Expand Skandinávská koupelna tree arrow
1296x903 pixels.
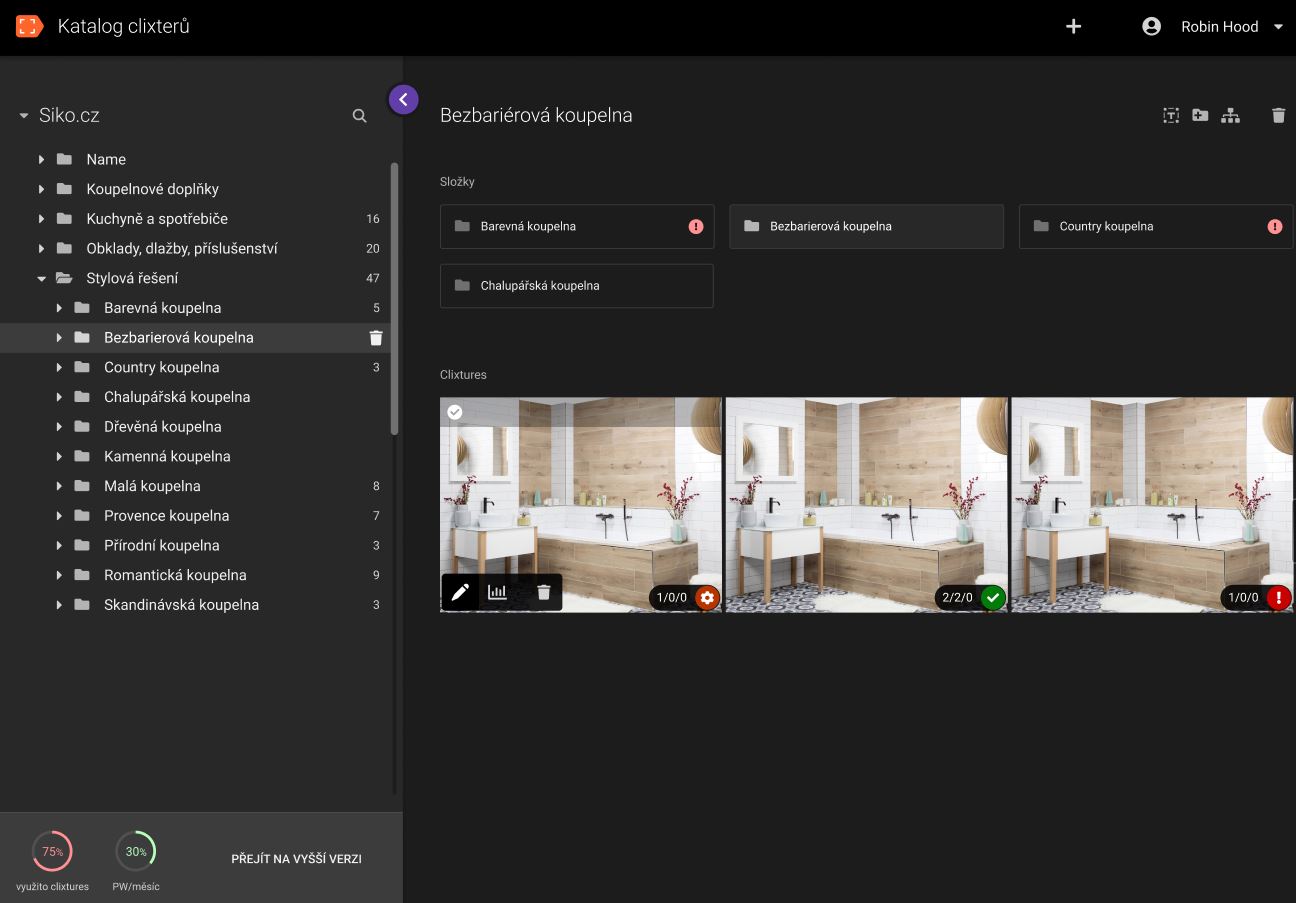[x=59, y=605]
